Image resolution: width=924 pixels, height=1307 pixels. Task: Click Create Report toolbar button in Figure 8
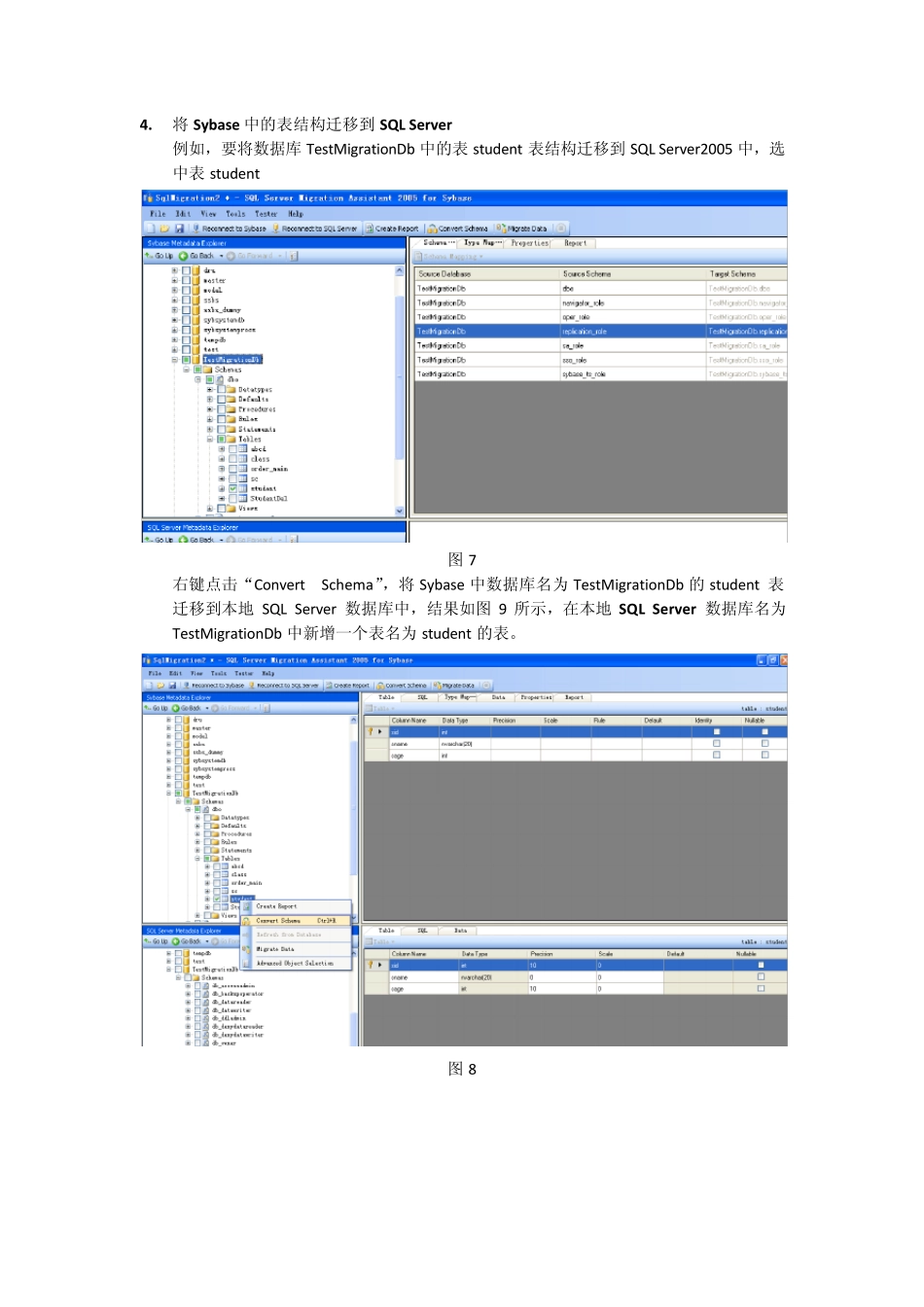pyautogui.click(x=347, y=685)
